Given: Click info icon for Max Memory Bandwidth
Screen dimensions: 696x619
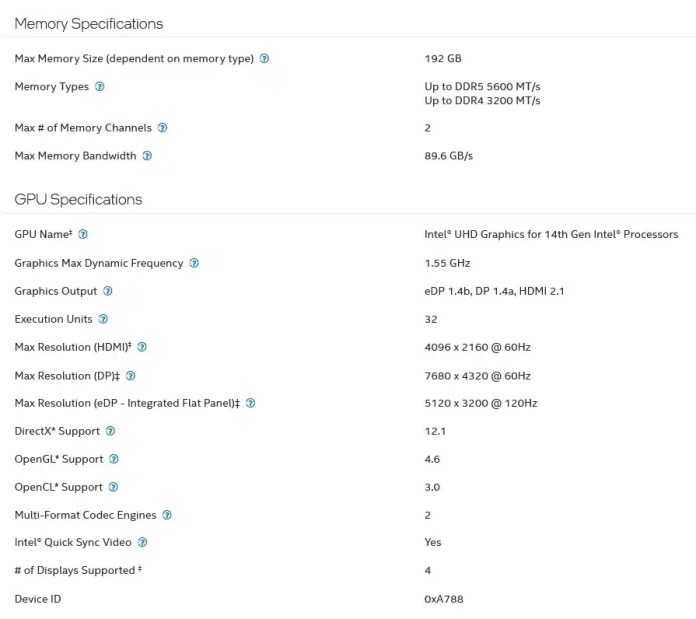Looking at the screenshot, I should click(x=147, y=156).
